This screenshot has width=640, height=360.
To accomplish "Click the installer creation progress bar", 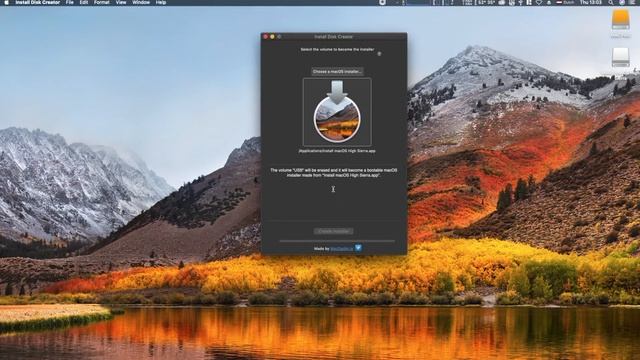I will 337,241.
